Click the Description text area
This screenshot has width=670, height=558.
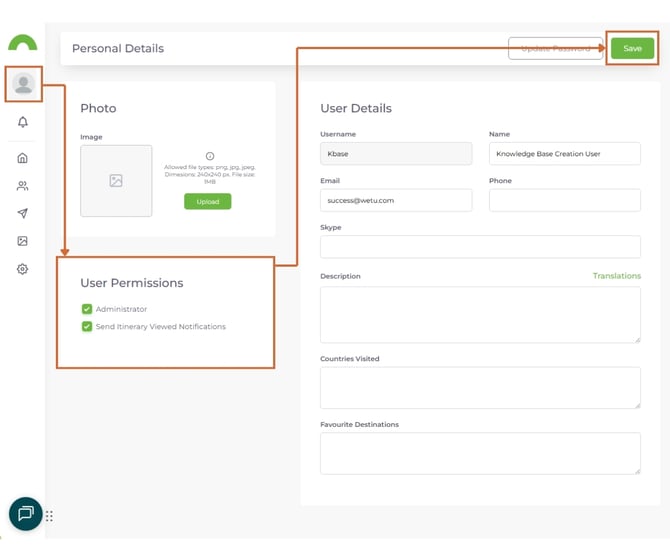[480, 315]
